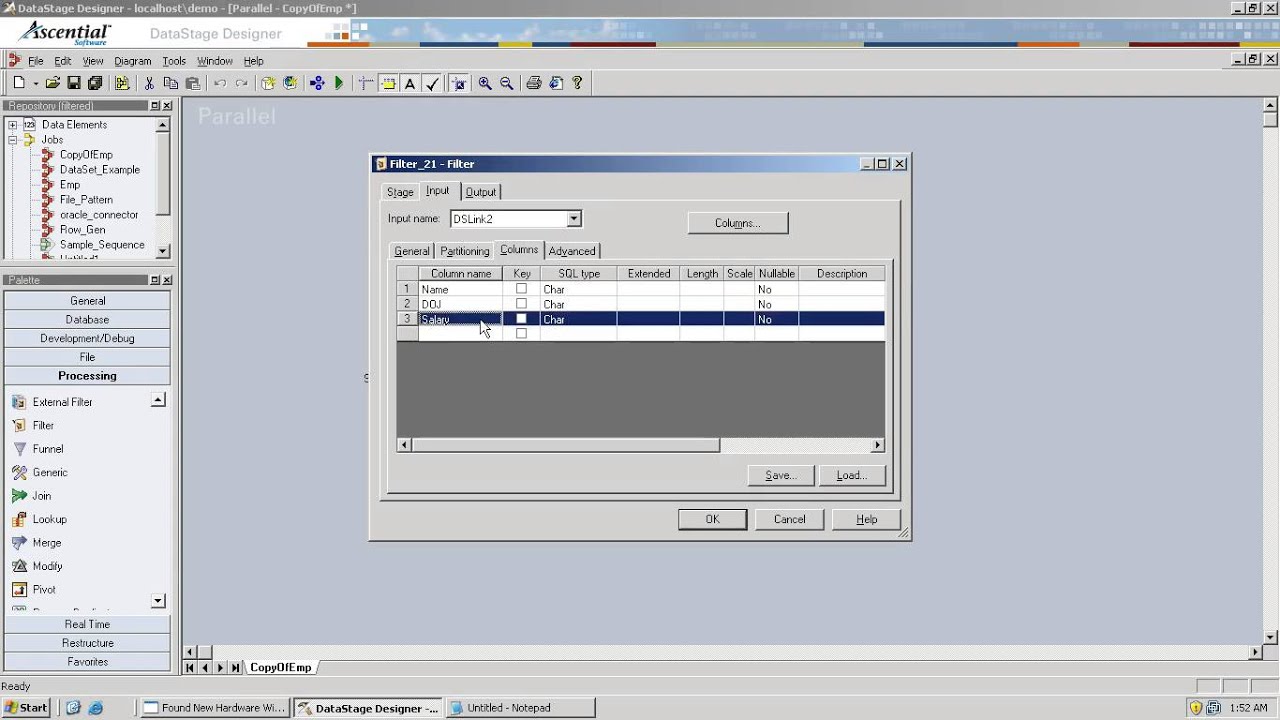Click the Annotation 'A' toolbar icon
Screen dimensions: 1280x720
410,84
